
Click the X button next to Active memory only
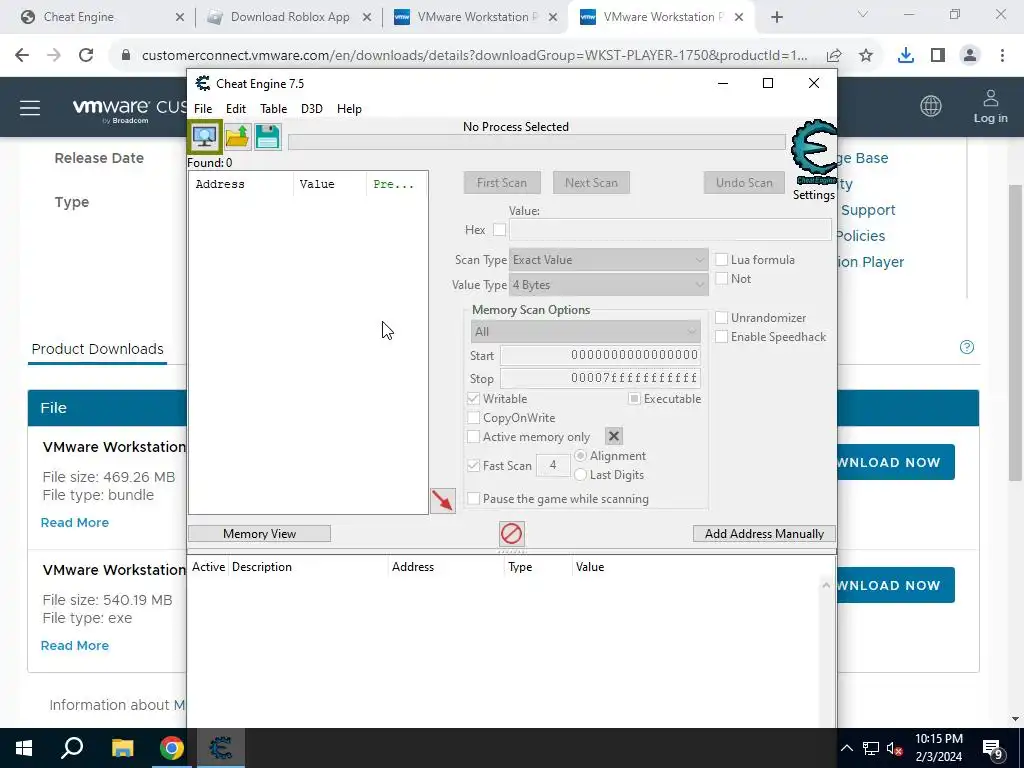tap(614, 436)
